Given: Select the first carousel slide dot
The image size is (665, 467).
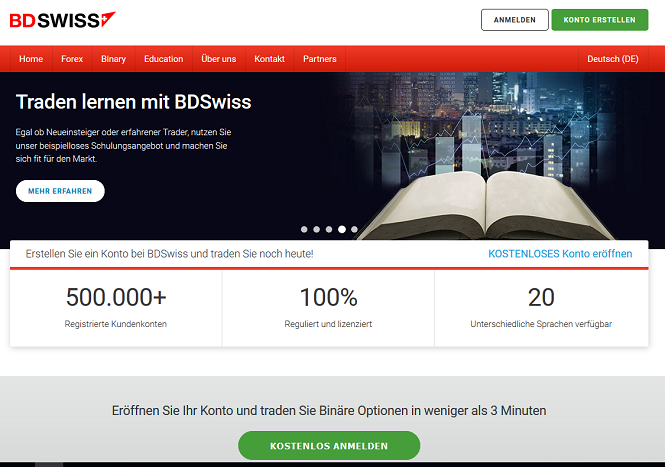Looking at the screenshot, I should 304,229.
